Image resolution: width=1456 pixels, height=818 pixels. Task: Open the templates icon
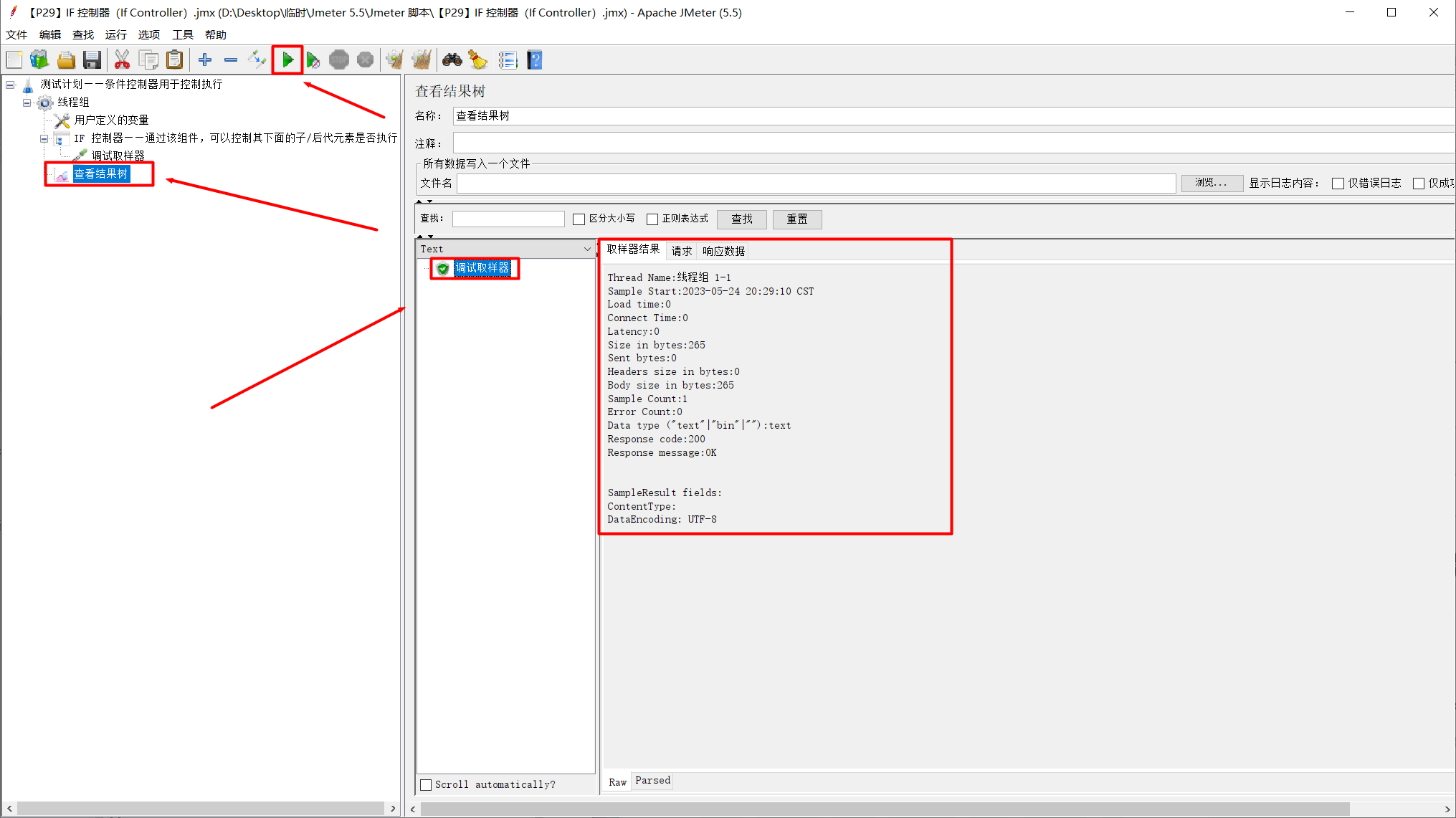39,60
